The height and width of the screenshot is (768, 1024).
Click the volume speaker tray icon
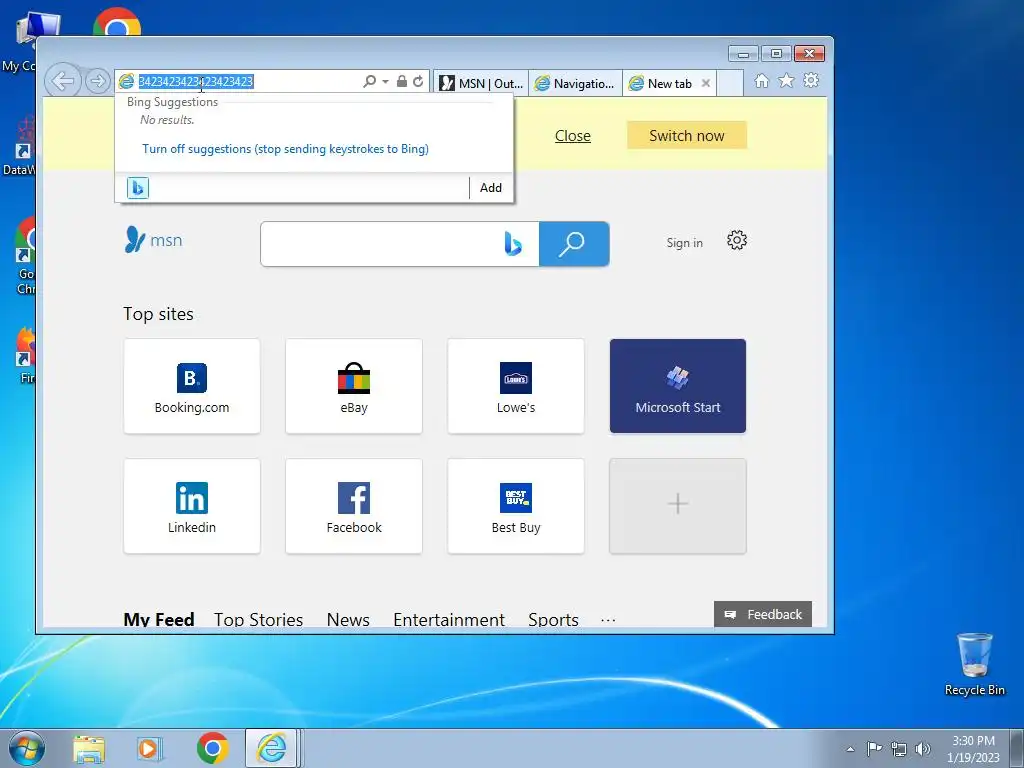pyautogui.click(x=922, y=749)
